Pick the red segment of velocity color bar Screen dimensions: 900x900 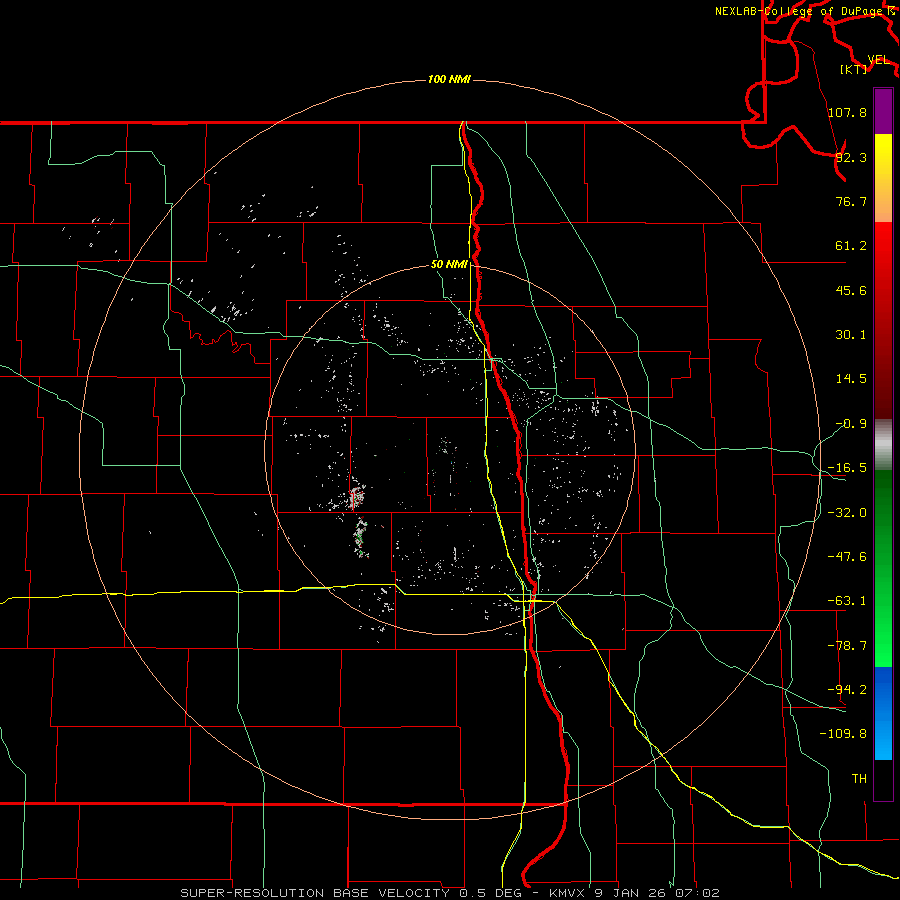click(883, 320)
